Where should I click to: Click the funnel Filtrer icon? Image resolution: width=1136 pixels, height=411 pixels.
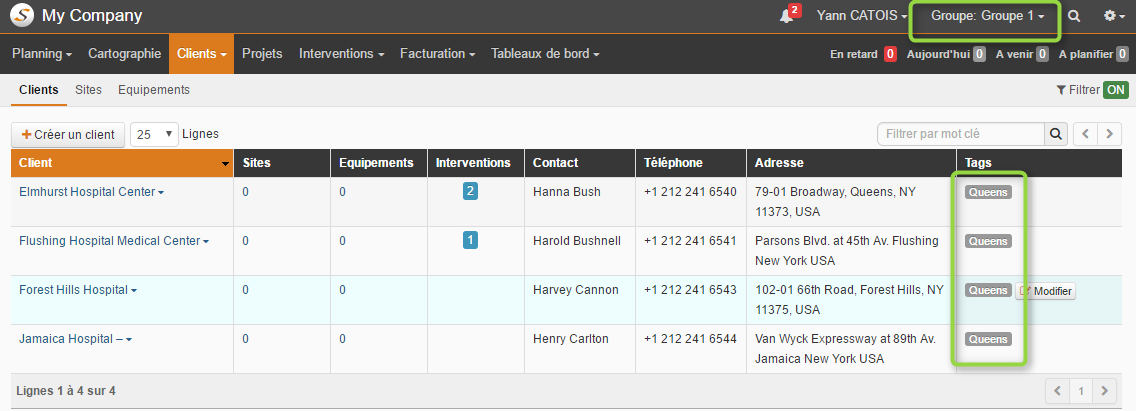tap(1061, 90)
